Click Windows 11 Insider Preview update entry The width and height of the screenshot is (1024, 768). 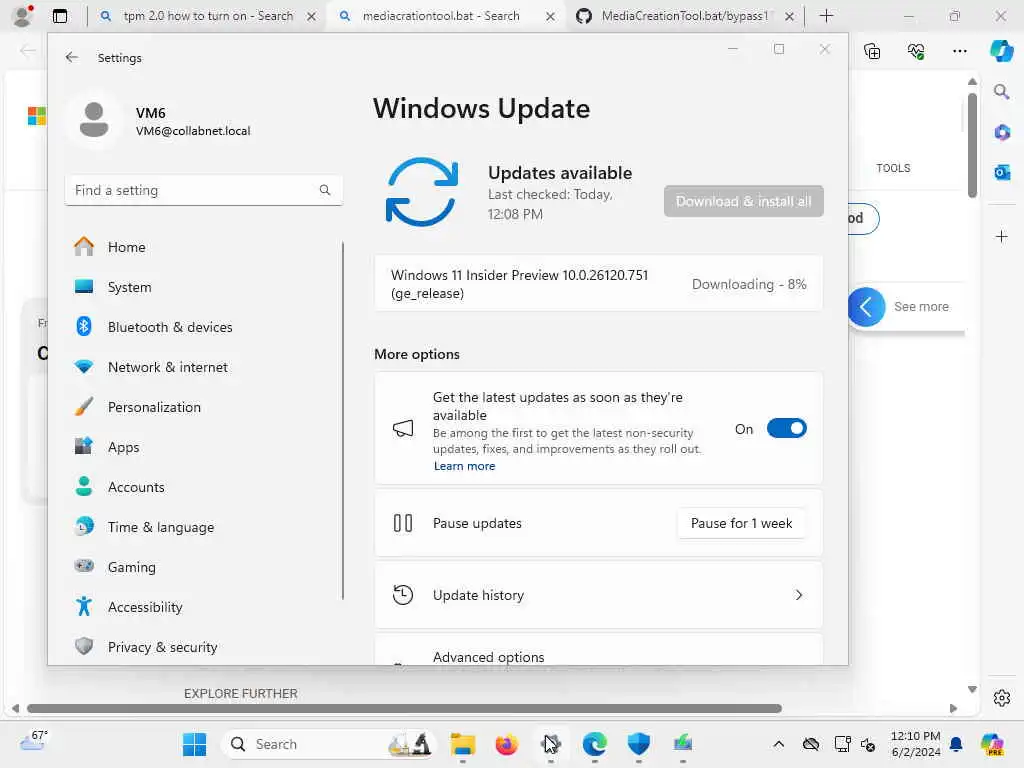pos(598,284)
